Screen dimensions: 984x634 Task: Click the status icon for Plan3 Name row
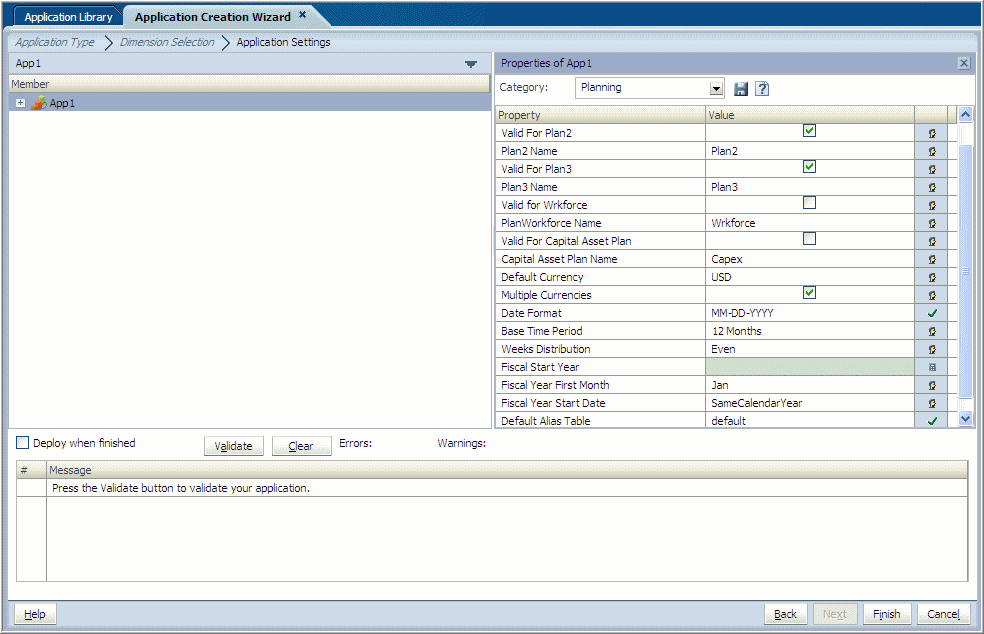tap(932, 187)
